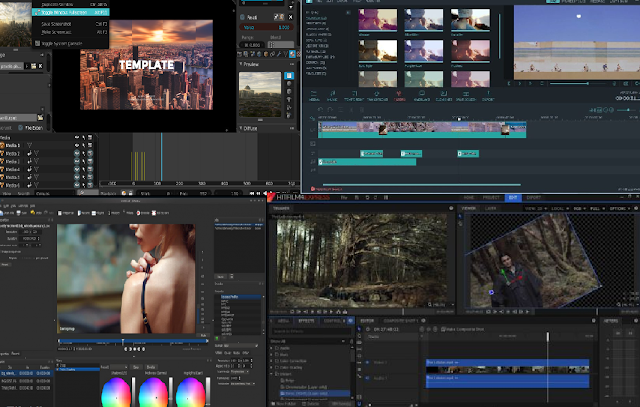This screenshot has width=640, height=407.
Task: Open active material tab in Blender properties
Action: (x=292, y=54)
